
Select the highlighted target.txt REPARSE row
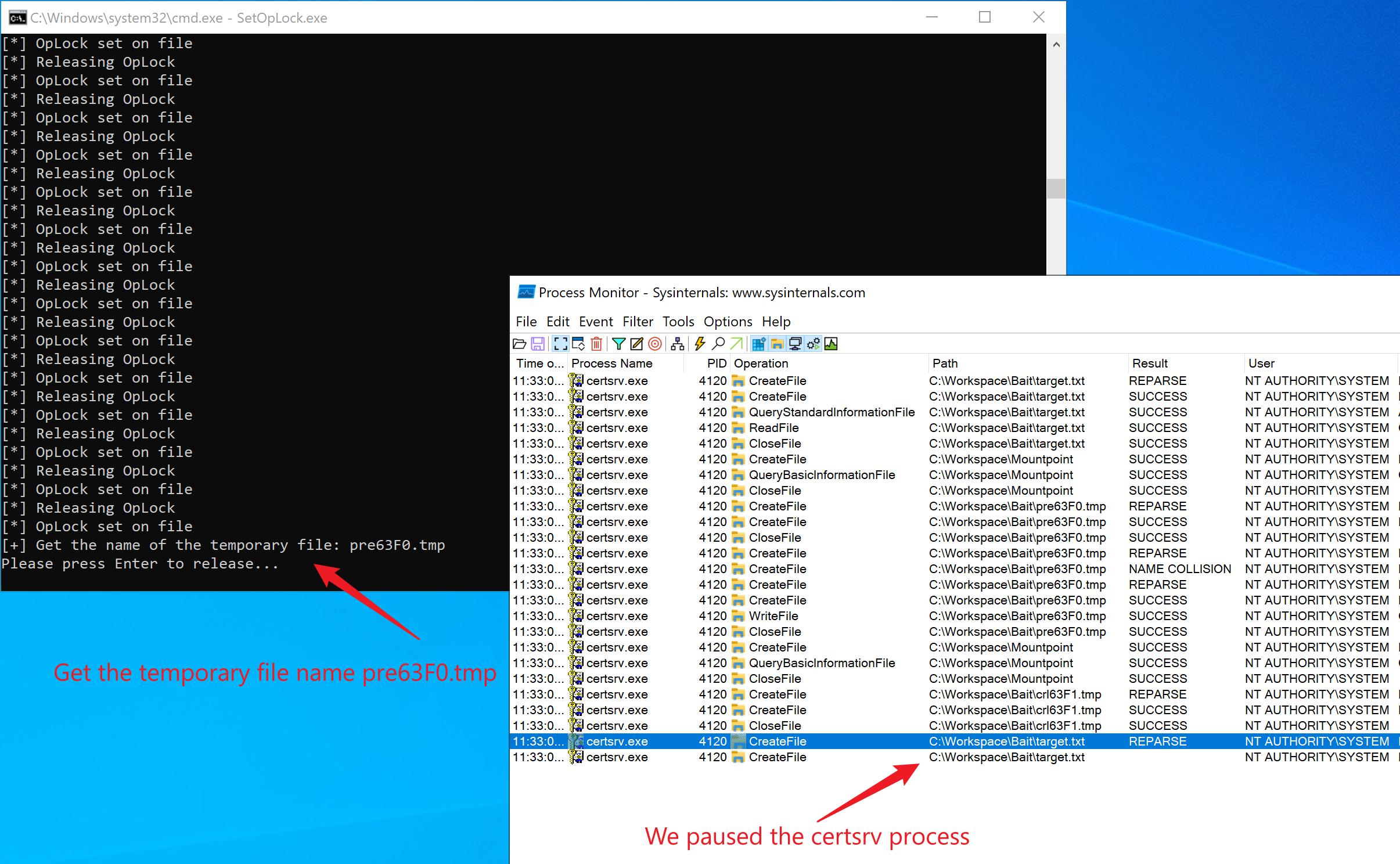pos(955,741)
